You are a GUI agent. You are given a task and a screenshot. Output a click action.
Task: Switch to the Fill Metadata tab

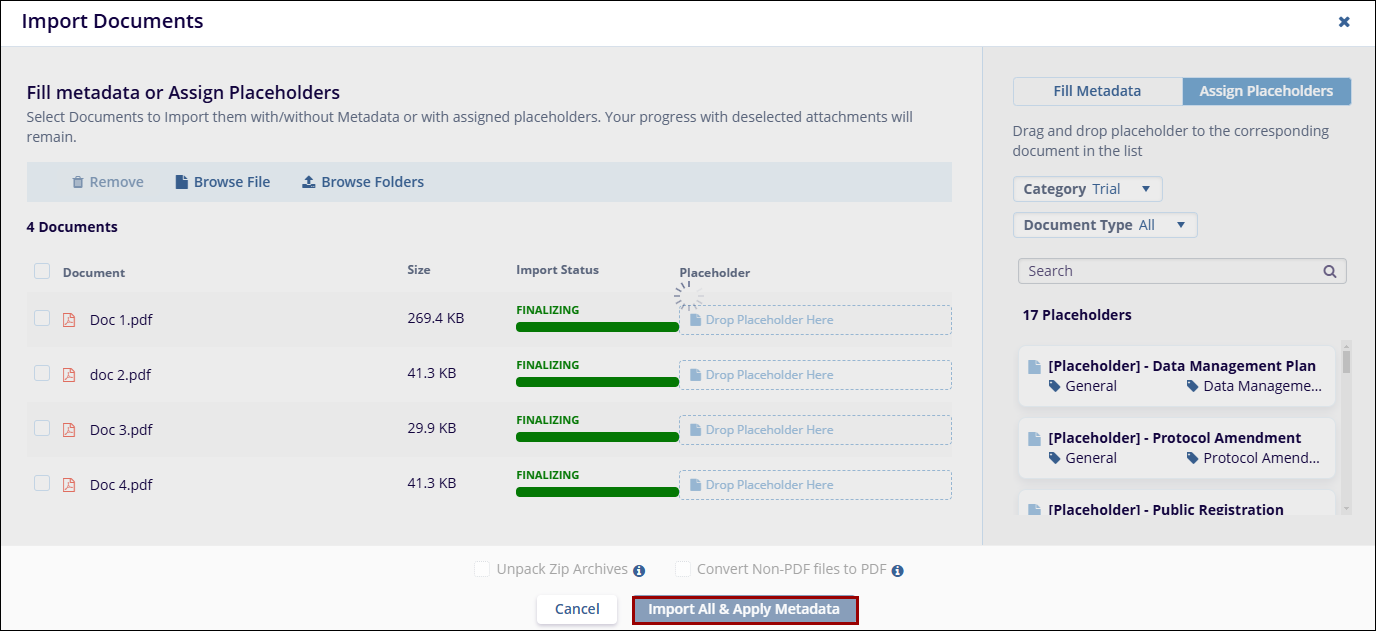pyautogui.click(x=1097, y=91)
